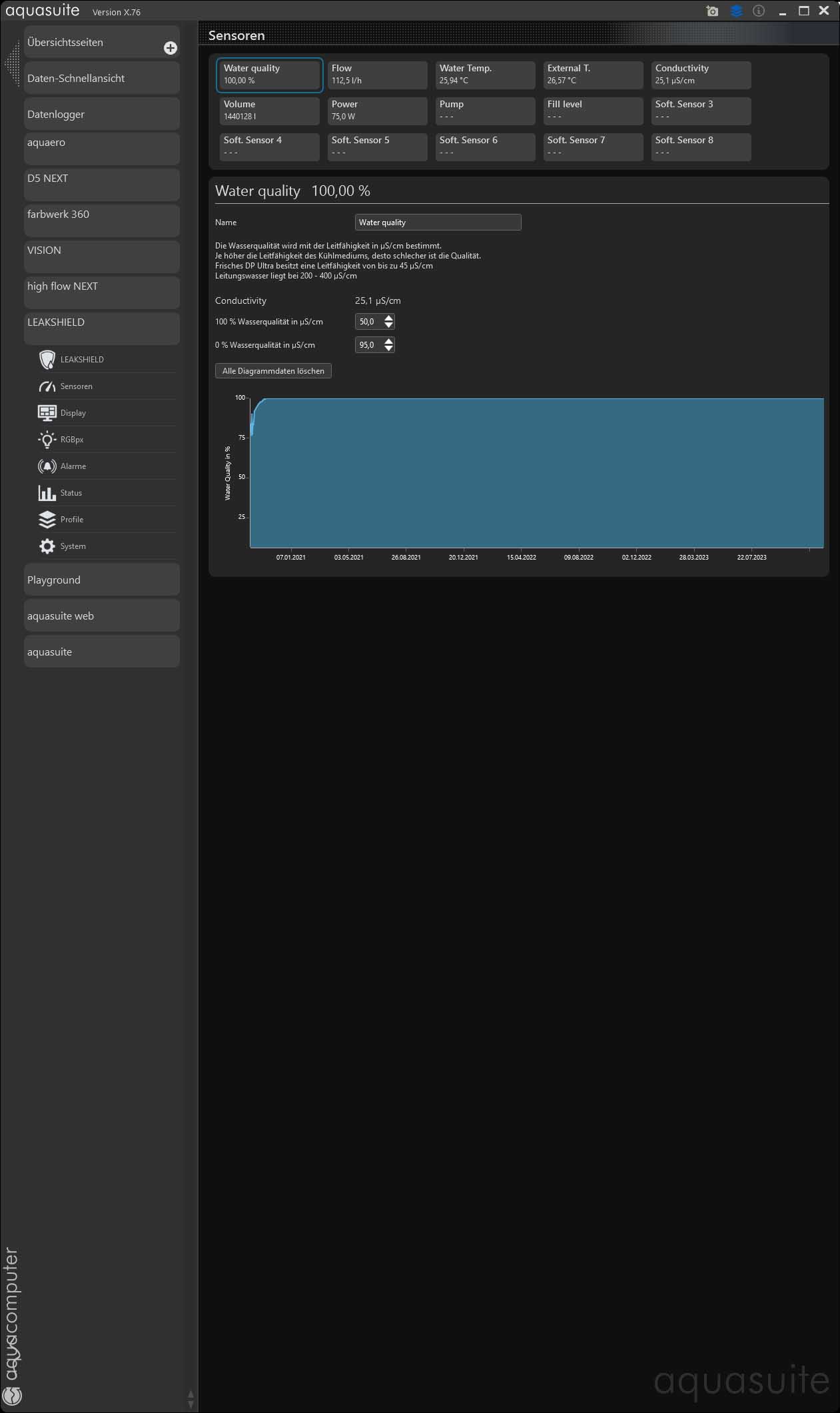Click the Sensoren gauge icon
The image size is (840, 1413).
pyautogui.click(x=47, y=386)
